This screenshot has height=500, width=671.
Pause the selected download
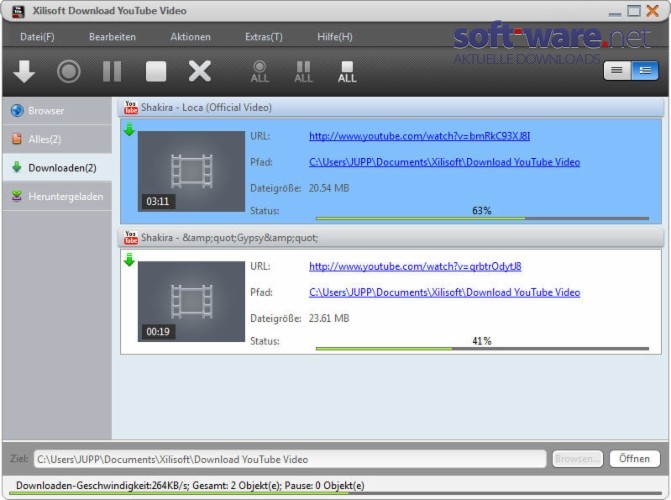coord(112,71)
